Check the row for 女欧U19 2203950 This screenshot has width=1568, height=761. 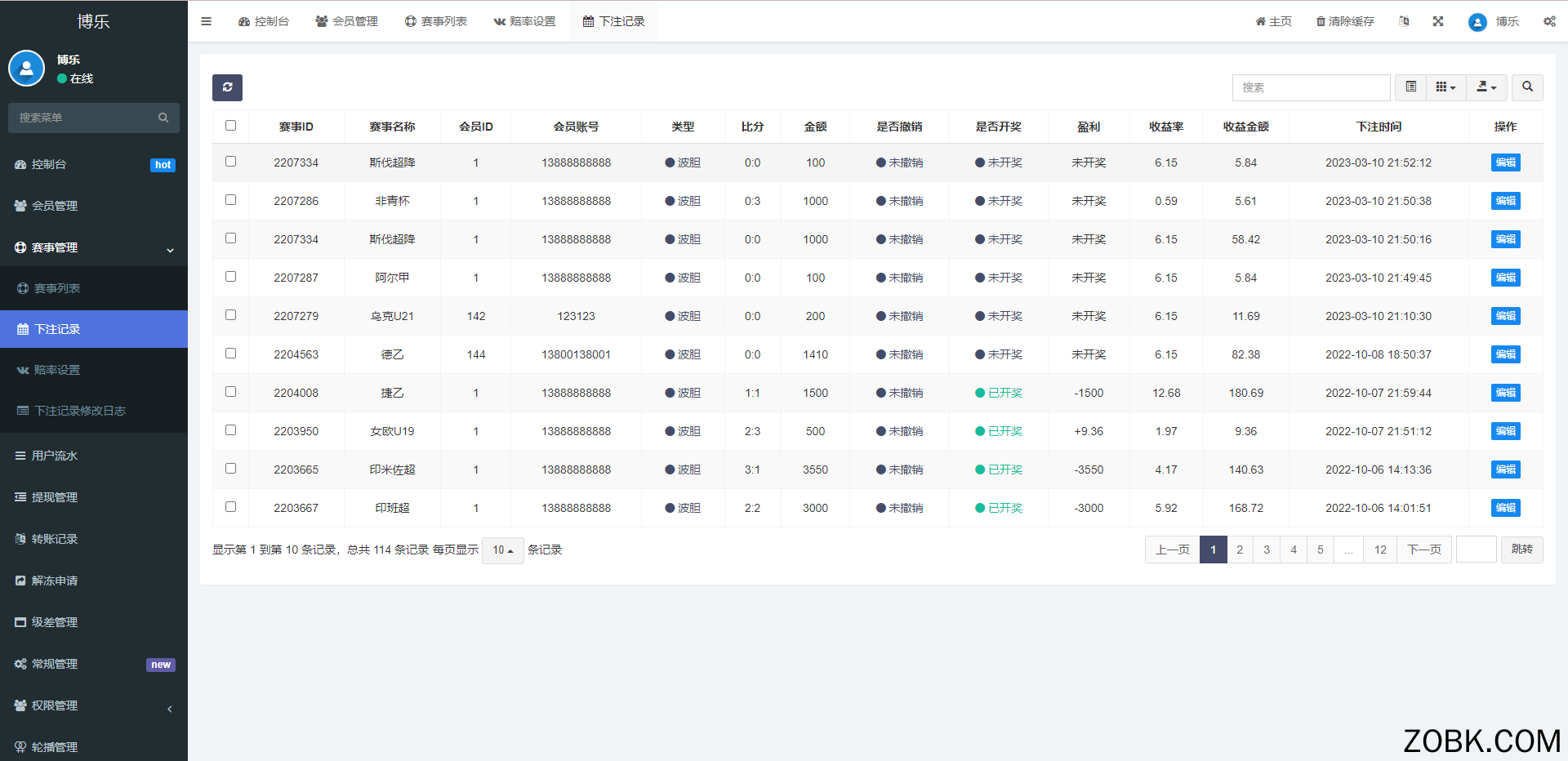(x=230, y=430)
